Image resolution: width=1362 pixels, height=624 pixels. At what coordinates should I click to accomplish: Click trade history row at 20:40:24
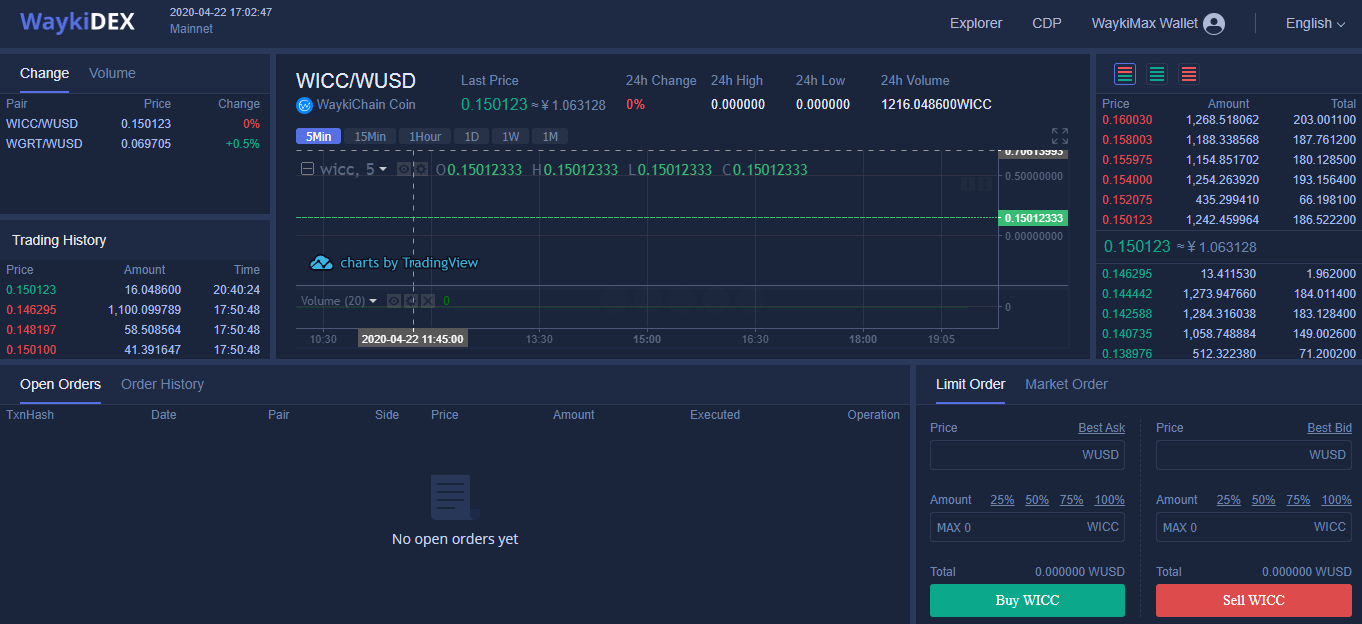tap(134, 290)
